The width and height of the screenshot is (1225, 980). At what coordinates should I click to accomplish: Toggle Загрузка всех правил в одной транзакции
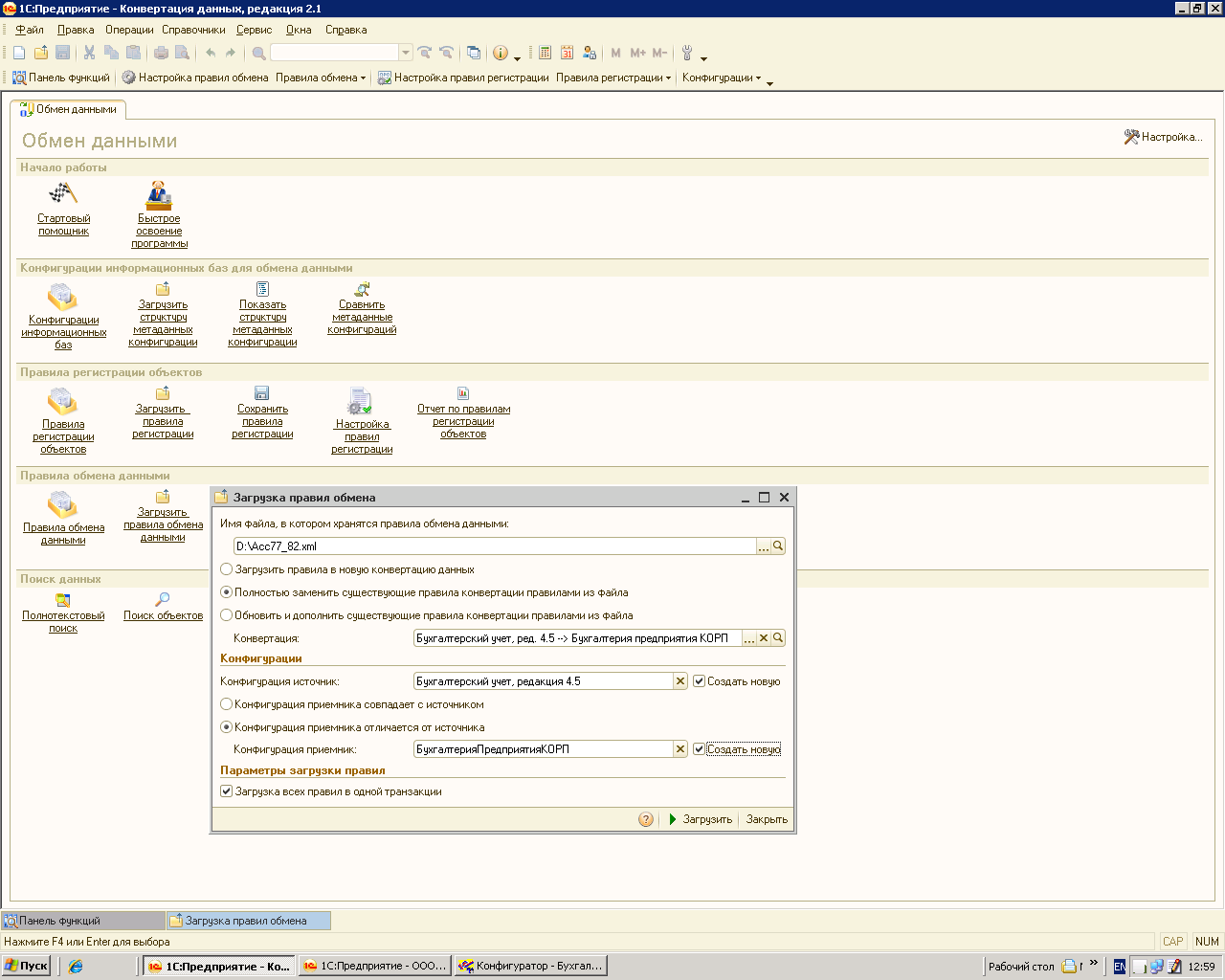coord(226,791)
